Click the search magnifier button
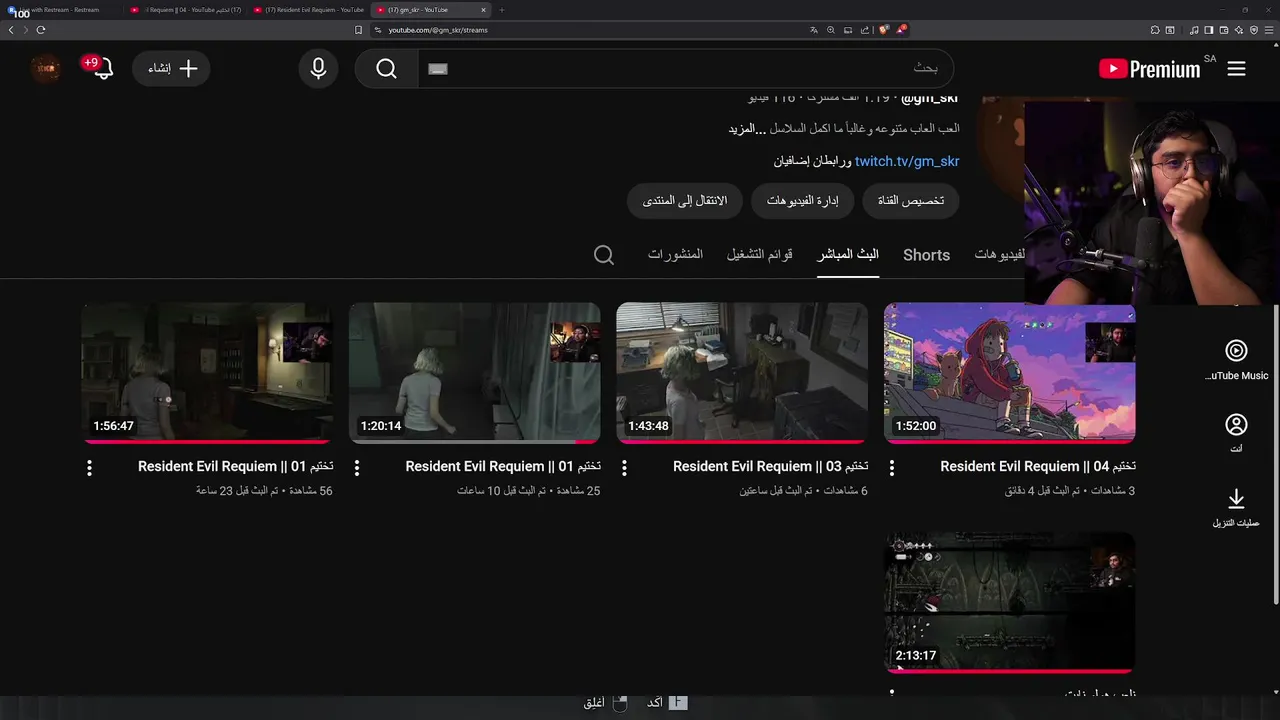Viewport: 1280px width, 720px height. (386, 68)
